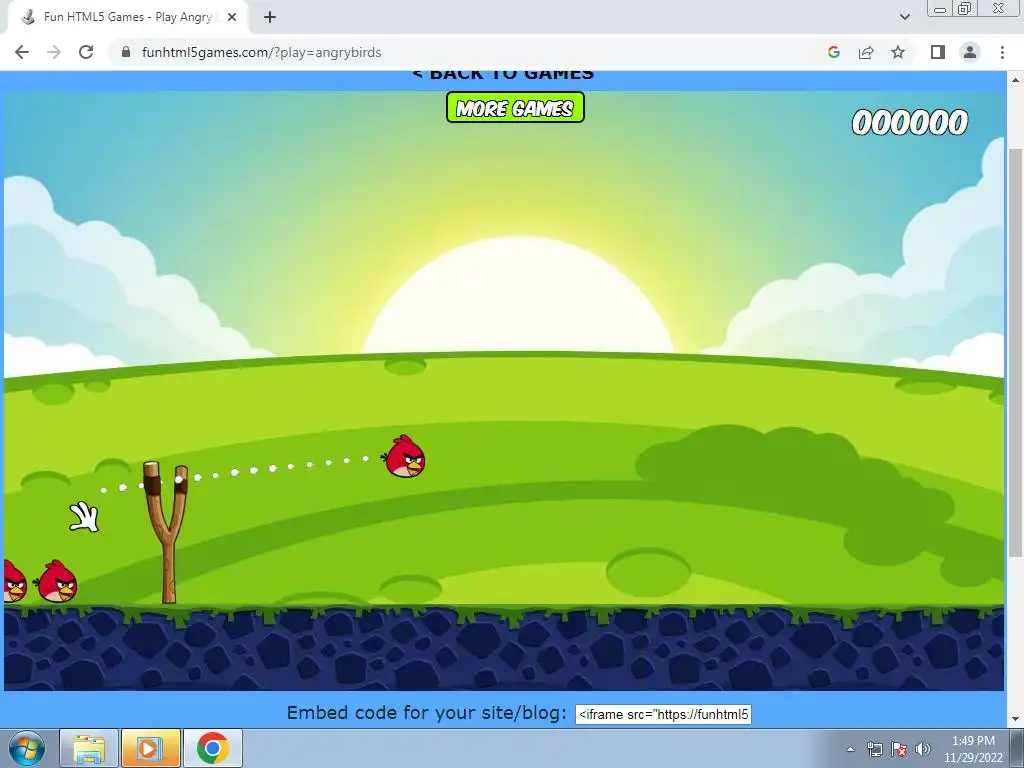The image size is (1024, 768).
Task: Click the Embed code label text
Action: coord(426,712)
